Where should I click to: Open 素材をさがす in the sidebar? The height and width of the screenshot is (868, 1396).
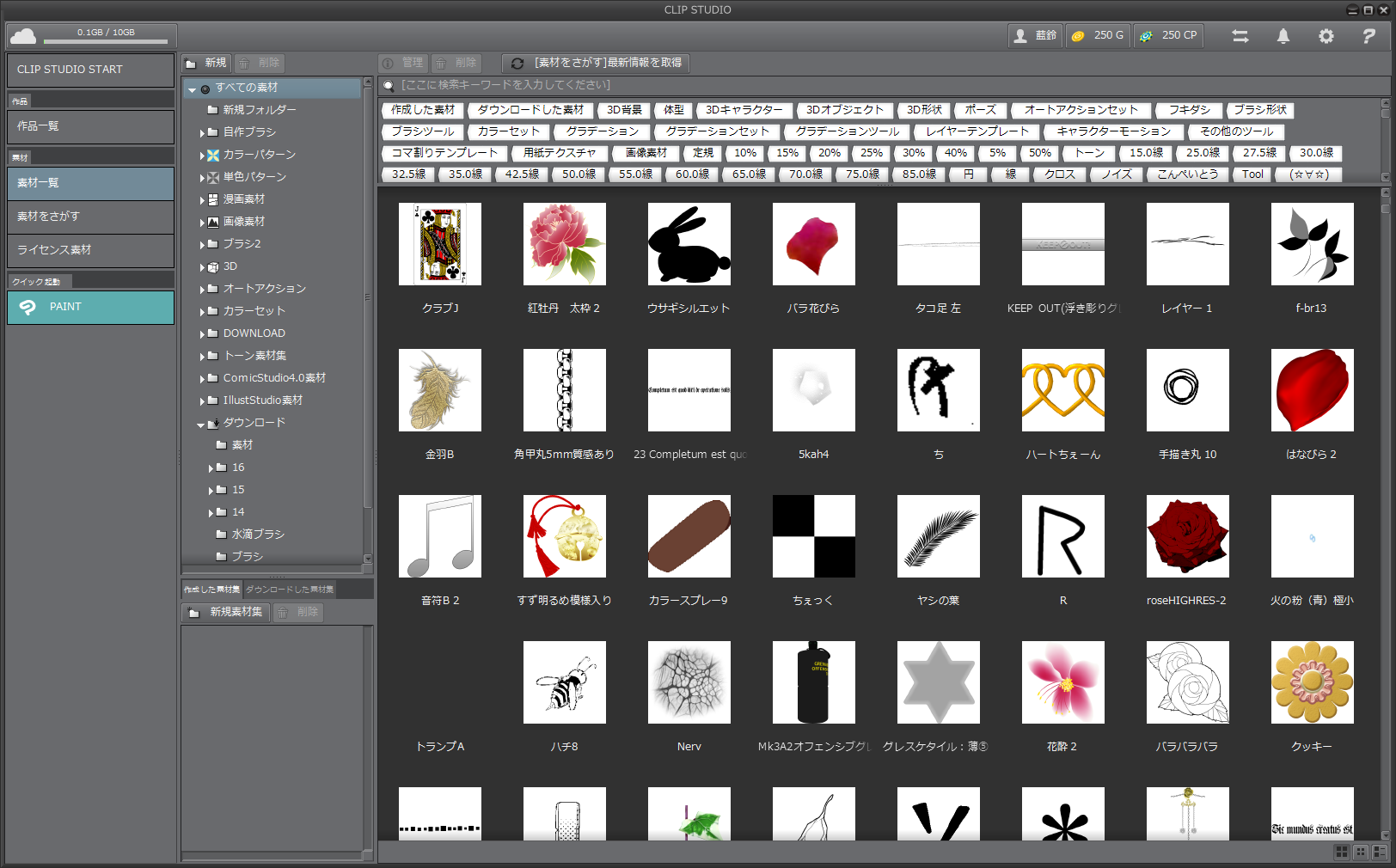click(x=90, y=217)
